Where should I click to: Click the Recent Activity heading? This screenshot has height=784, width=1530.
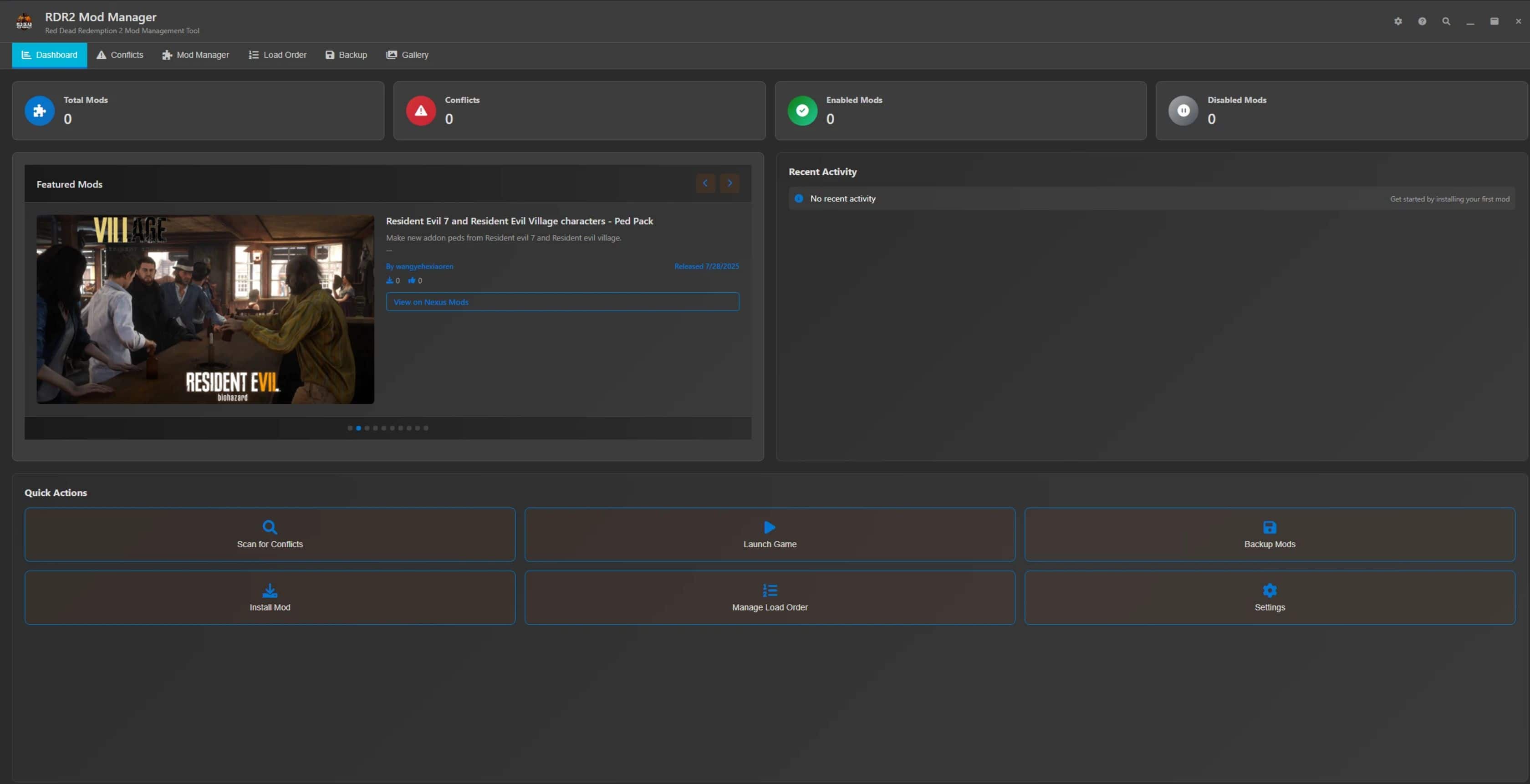coord(823,172)
